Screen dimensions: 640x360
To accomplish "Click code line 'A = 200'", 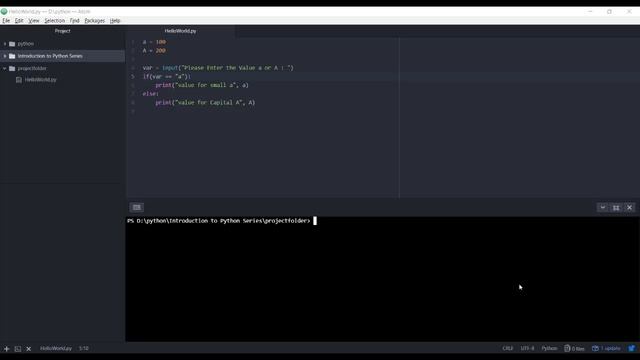I will (x=154, y=51).
